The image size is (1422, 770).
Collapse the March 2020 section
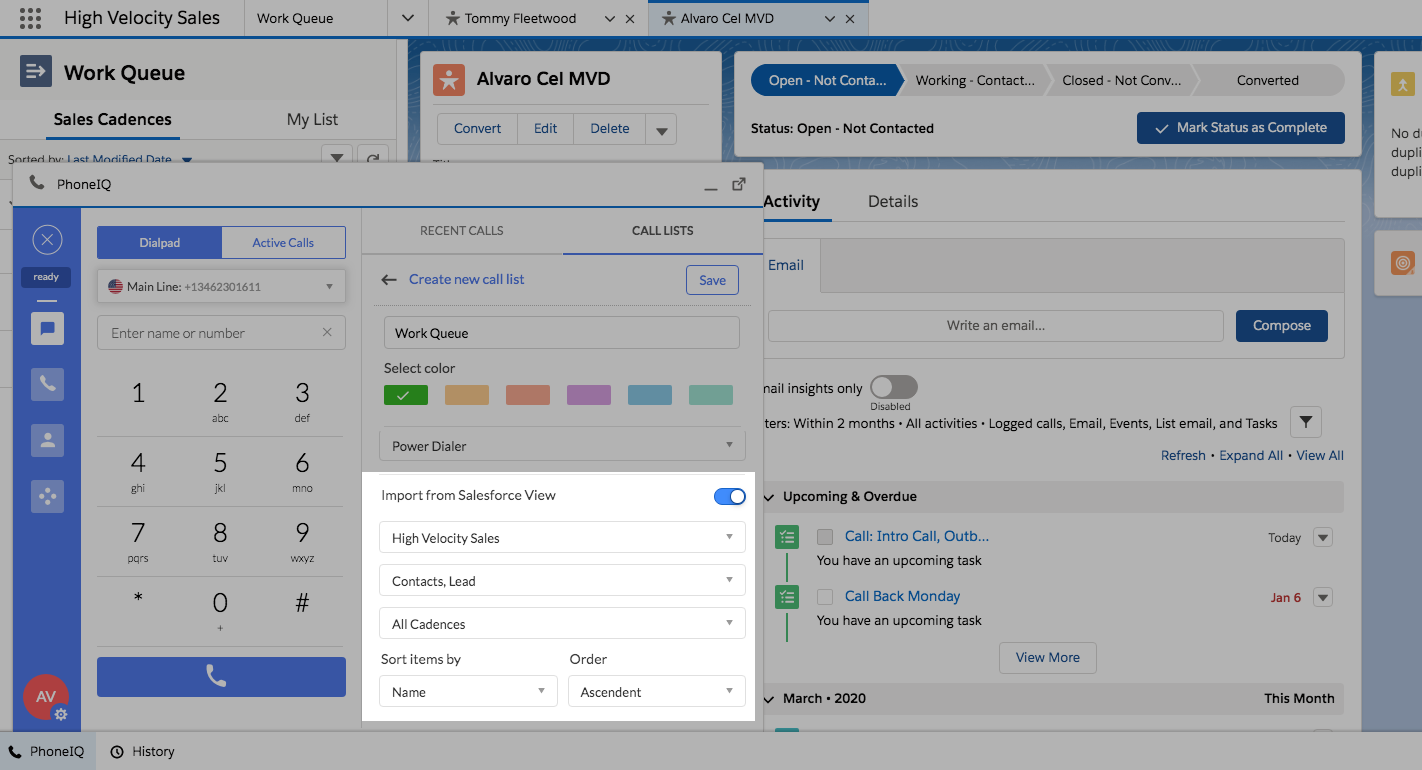coord(770,698)
